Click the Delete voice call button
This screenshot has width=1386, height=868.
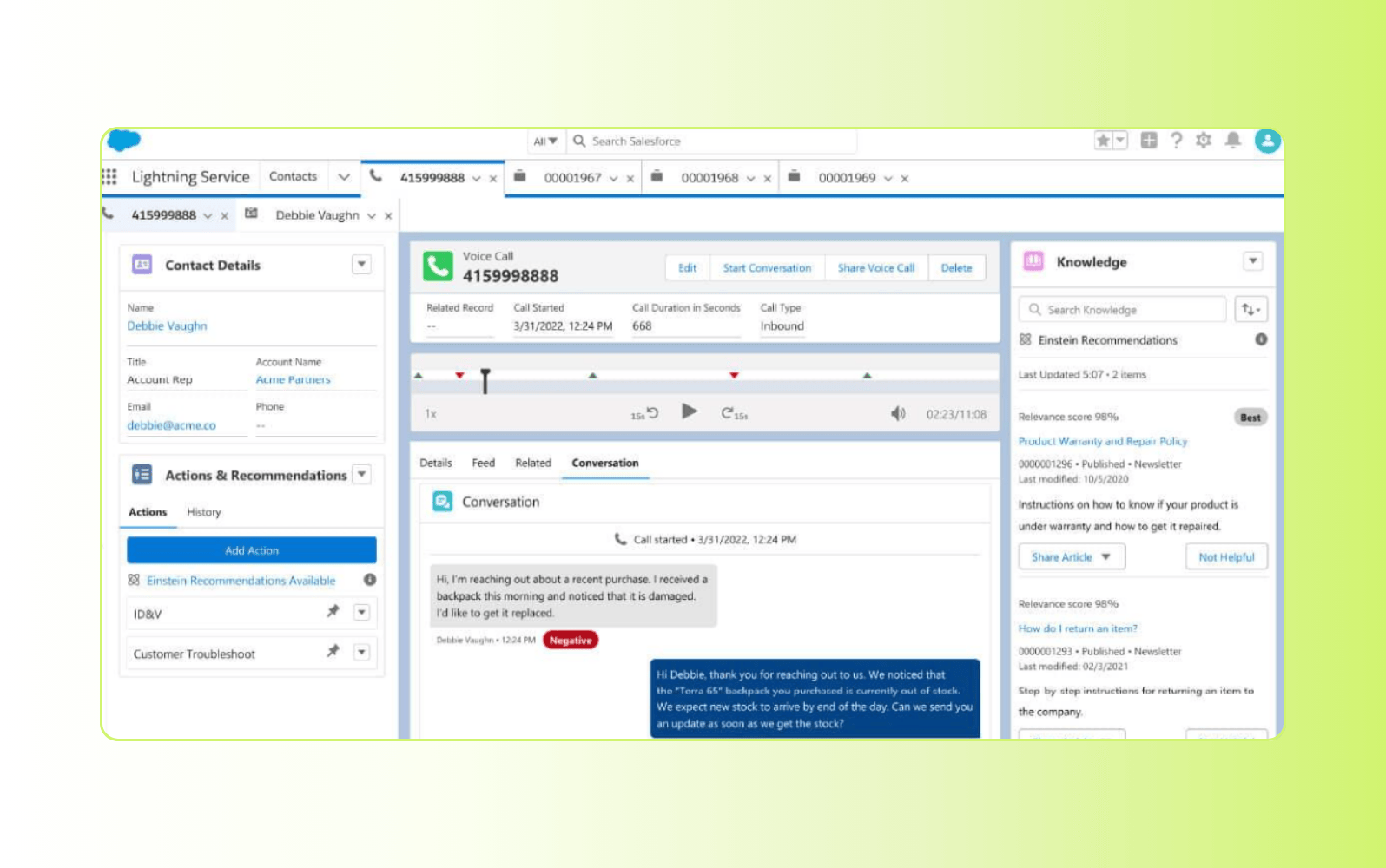coord(956,268)
